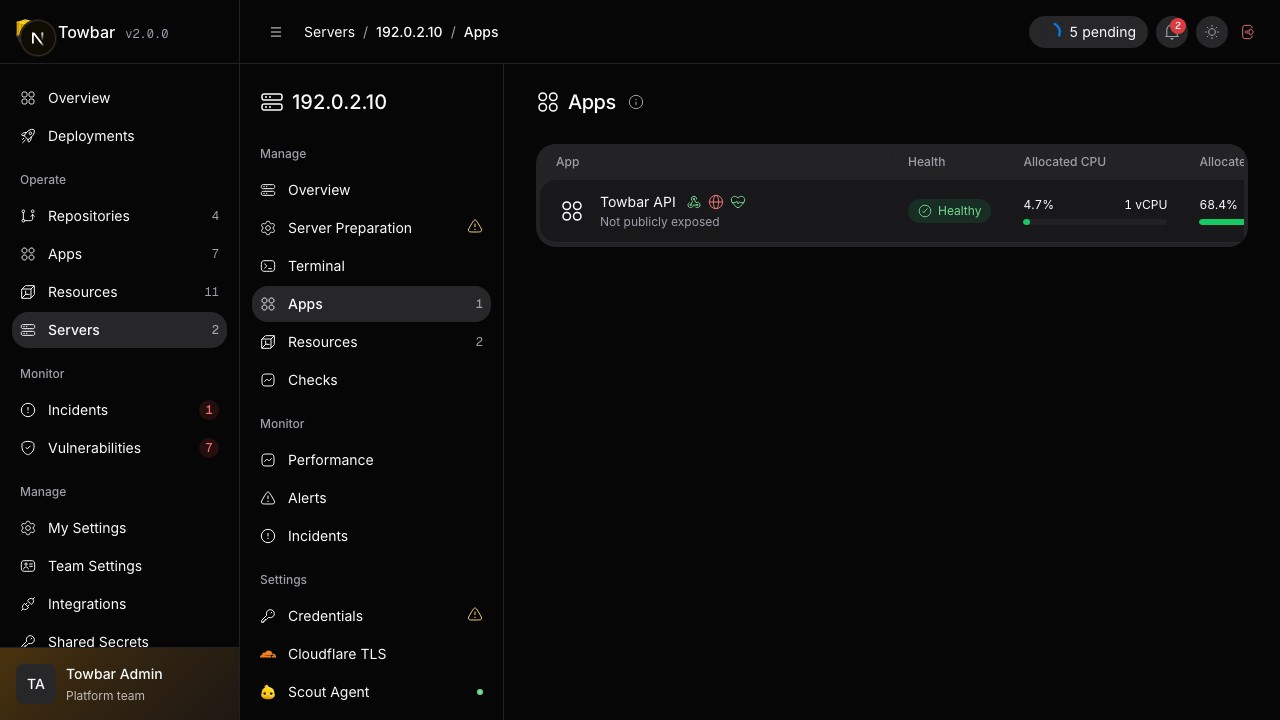This screenshot has height=720, width=1280.
Task: Open the server Terminal
Action: 371,266
